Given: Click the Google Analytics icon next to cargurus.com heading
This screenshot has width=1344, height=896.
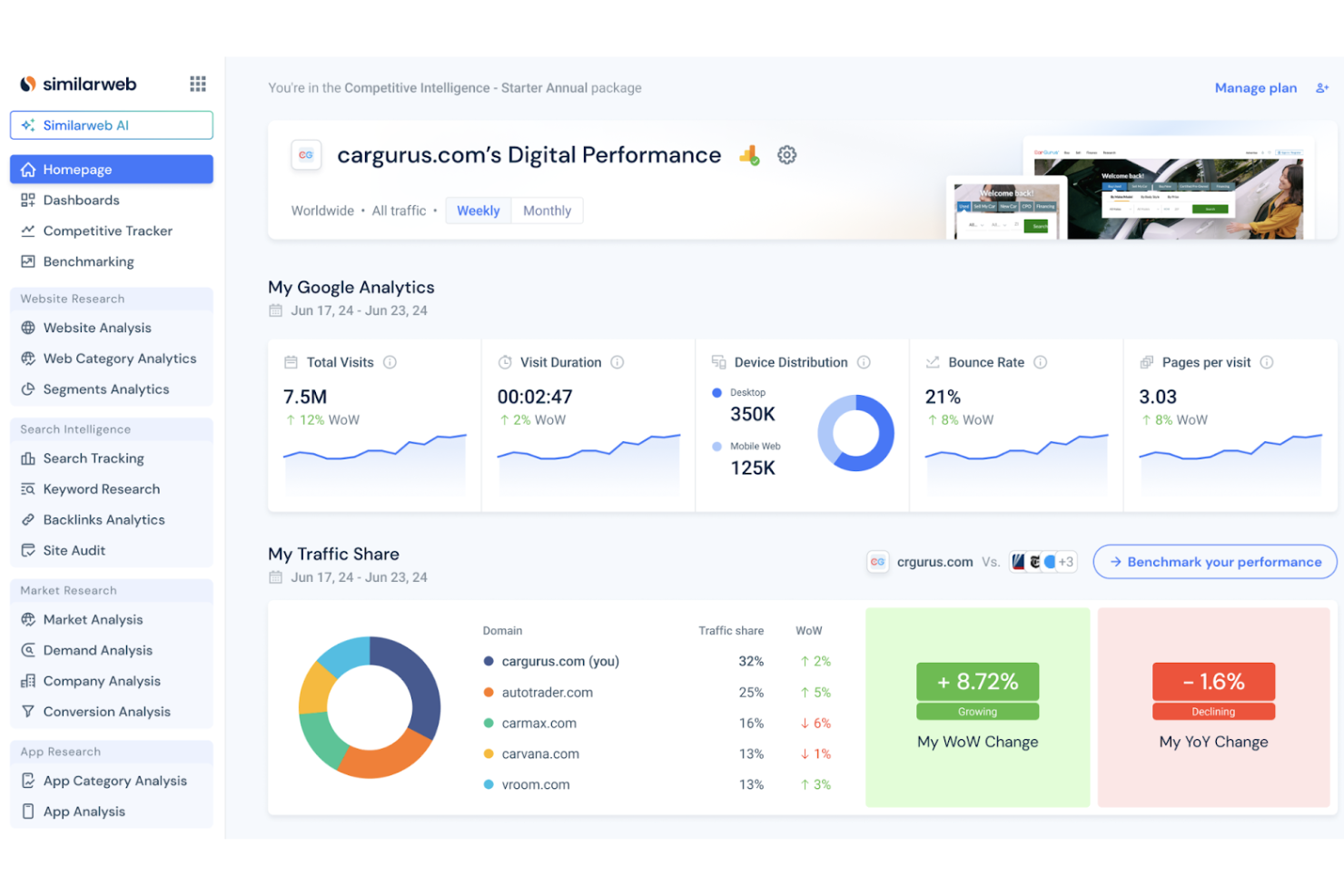Looking at the screenshot, I should (x=748, y=155).
